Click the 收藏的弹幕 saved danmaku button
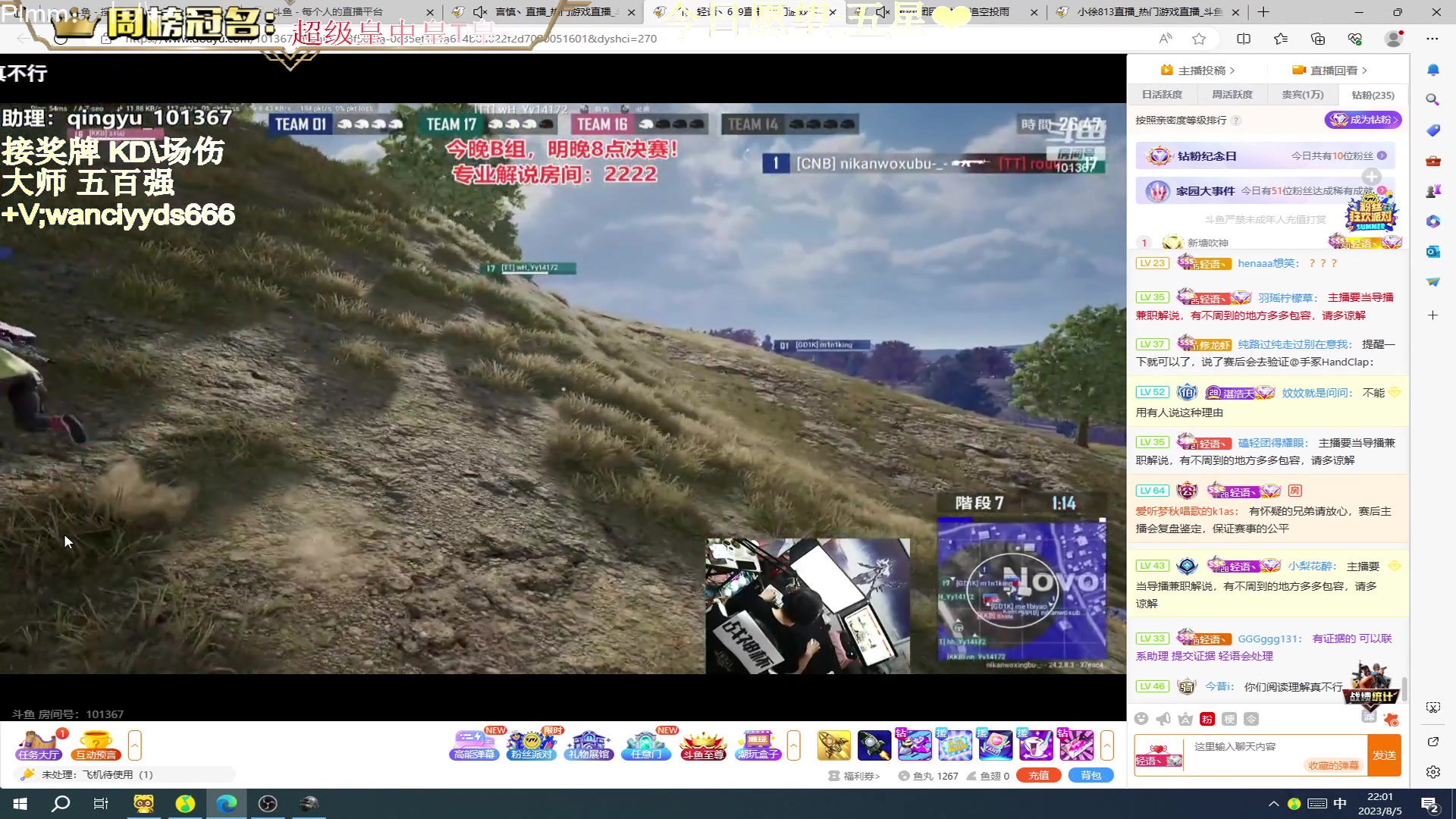 click(x=1333, y=766)
